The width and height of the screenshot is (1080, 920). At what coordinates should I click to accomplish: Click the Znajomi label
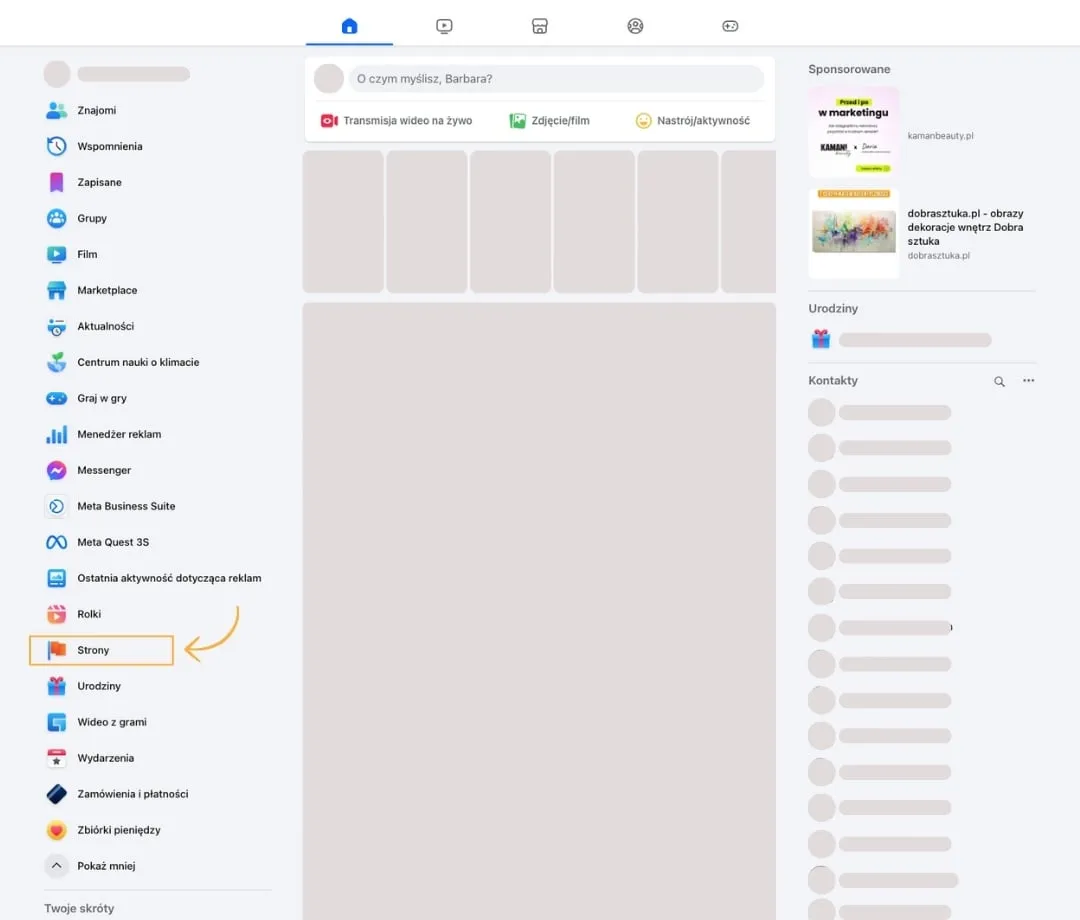pyautogui.click(x=96, y=110)
